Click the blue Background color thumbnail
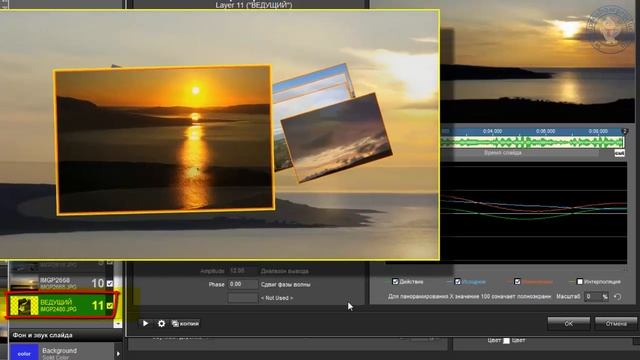This screenshot has height=360, width=640. [24, 353]
